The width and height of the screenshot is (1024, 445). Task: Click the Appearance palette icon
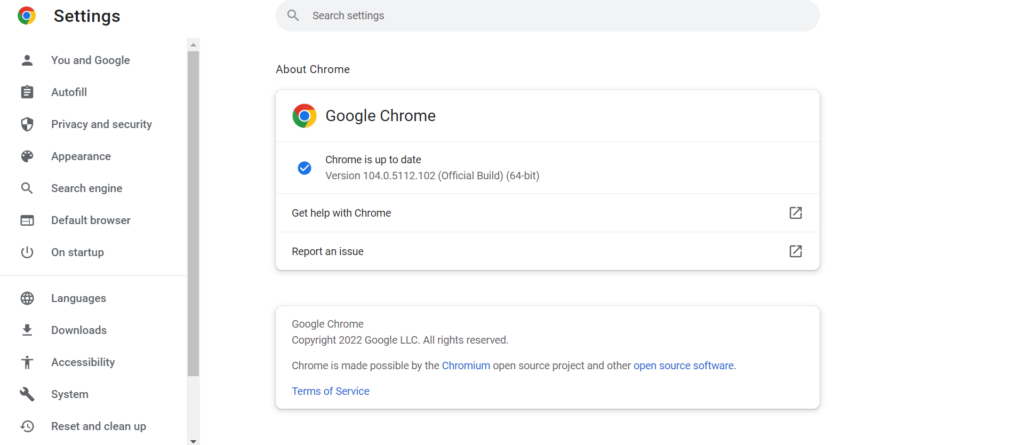[x=27, y=156]
